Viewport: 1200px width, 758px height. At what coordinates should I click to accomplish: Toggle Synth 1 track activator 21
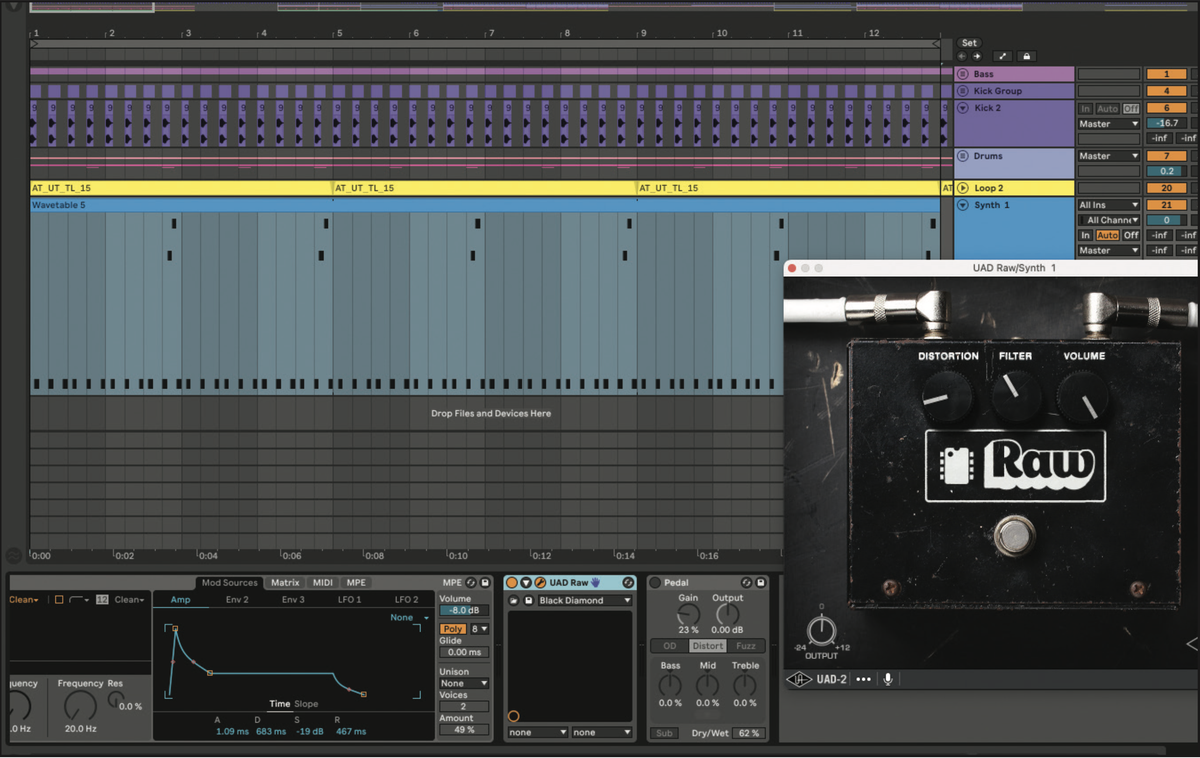1166,205
